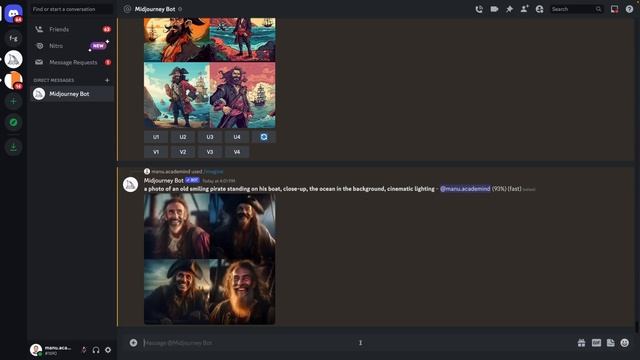
Task: Click Midjourney Bot name in header
Action: point(155,9)
